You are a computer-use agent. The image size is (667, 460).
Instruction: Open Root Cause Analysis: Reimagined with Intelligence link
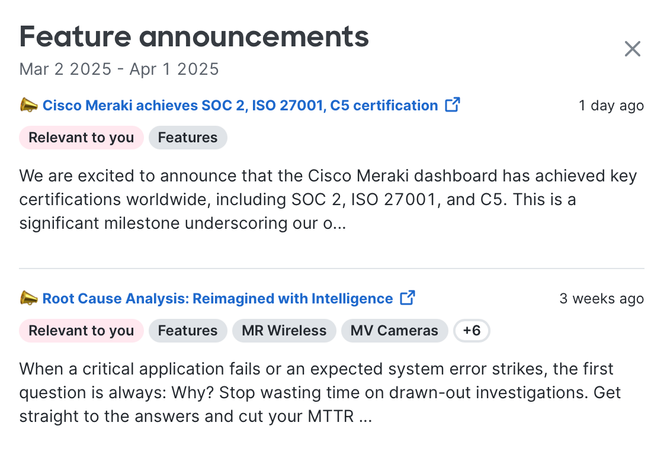tap(217, 298)
